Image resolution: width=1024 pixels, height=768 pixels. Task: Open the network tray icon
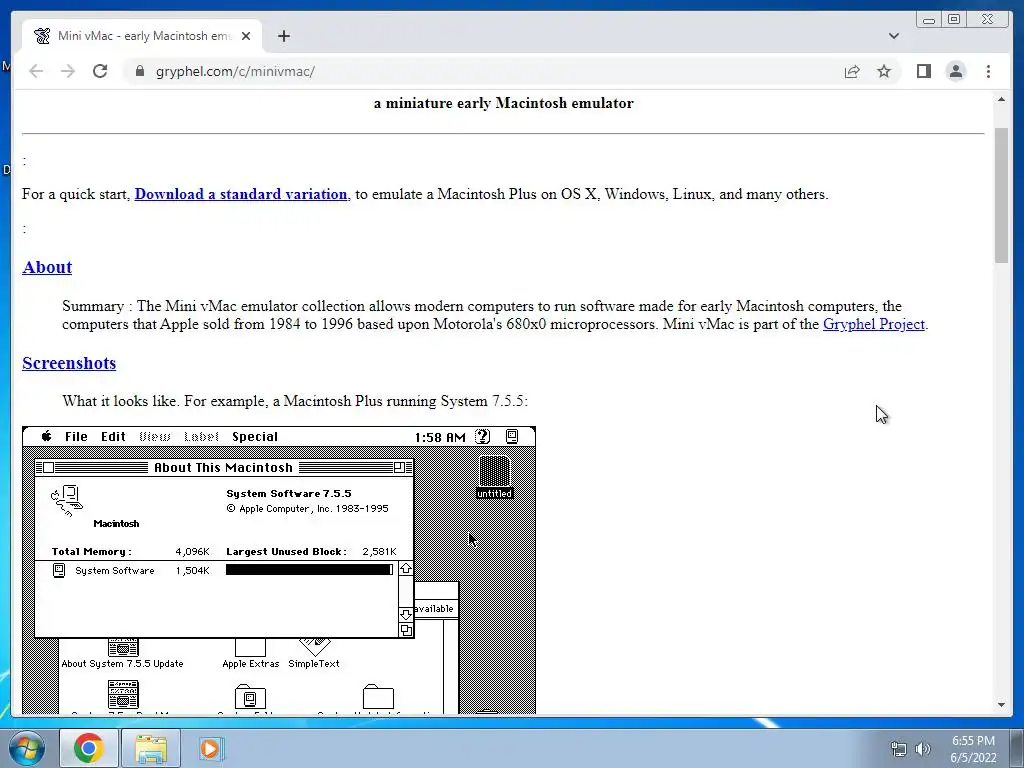(x=899, y=748)
